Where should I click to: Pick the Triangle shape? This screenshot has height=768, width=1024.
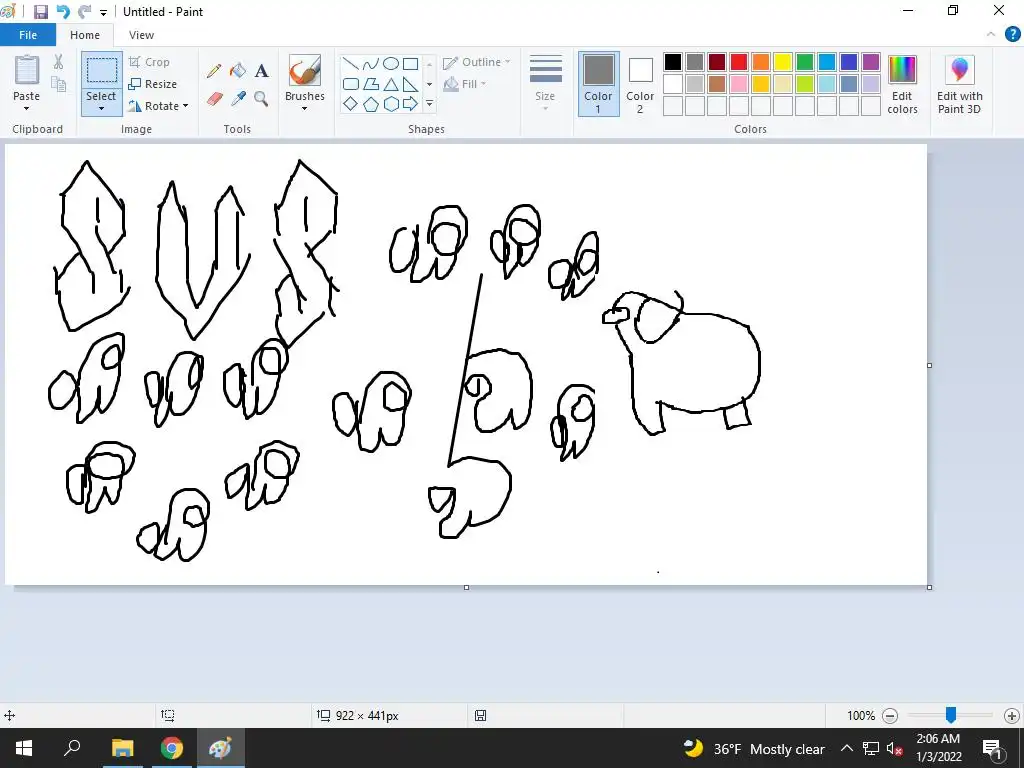391,84
